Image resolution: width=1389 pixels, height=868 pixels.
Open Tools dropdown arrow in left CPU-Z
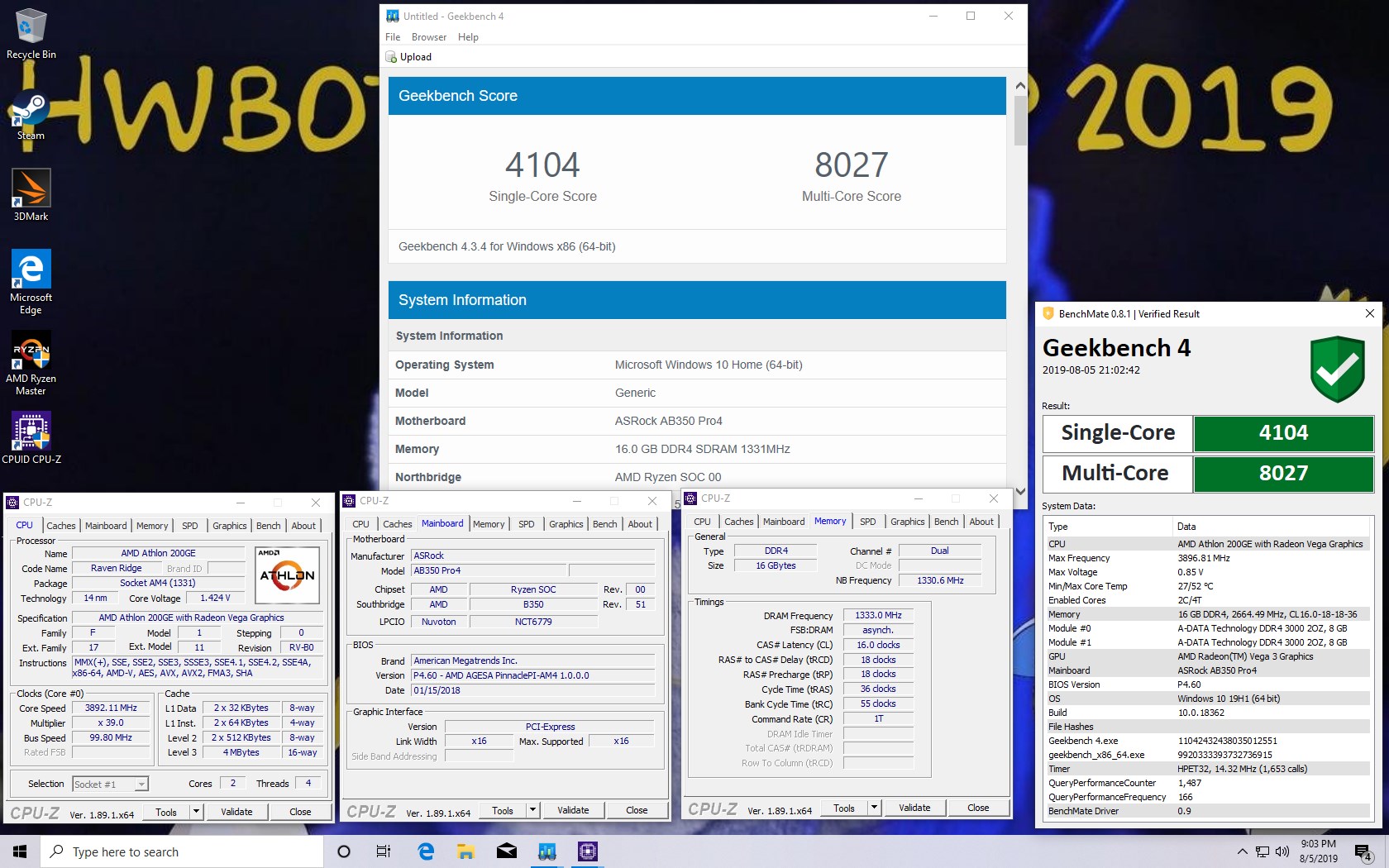(196, 812)
